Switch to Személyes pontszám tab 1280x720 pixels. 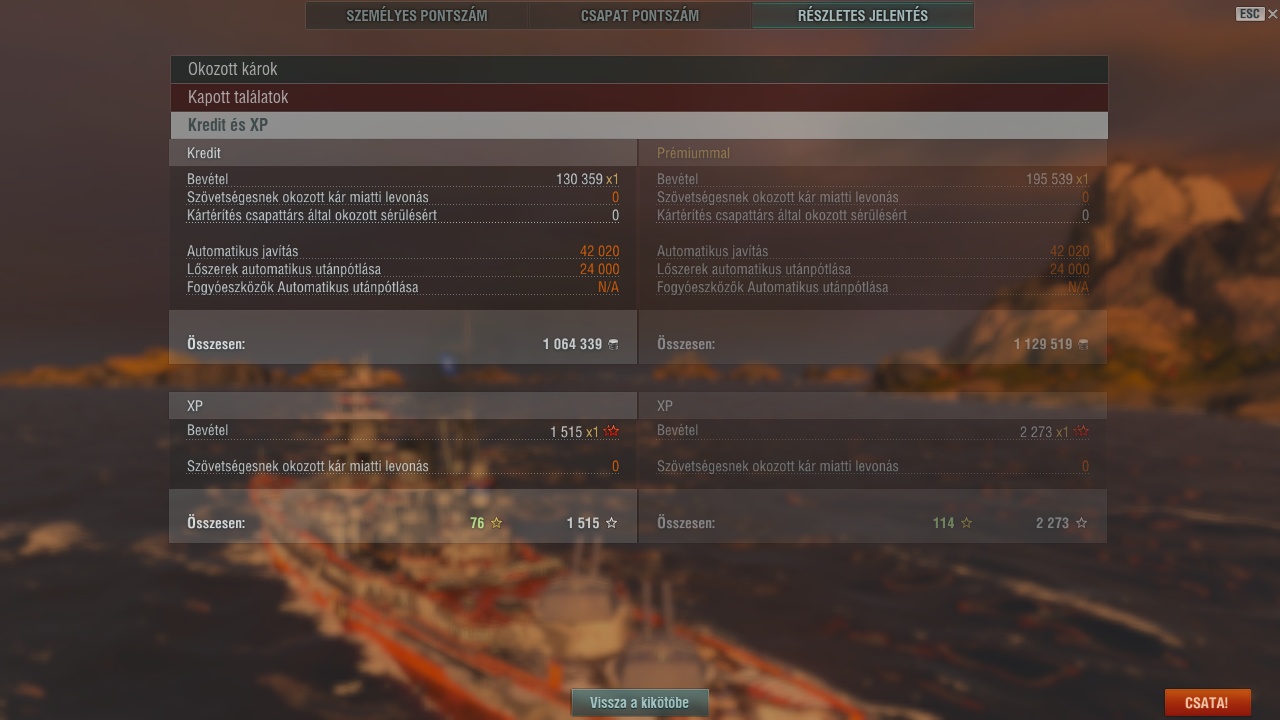417,15
